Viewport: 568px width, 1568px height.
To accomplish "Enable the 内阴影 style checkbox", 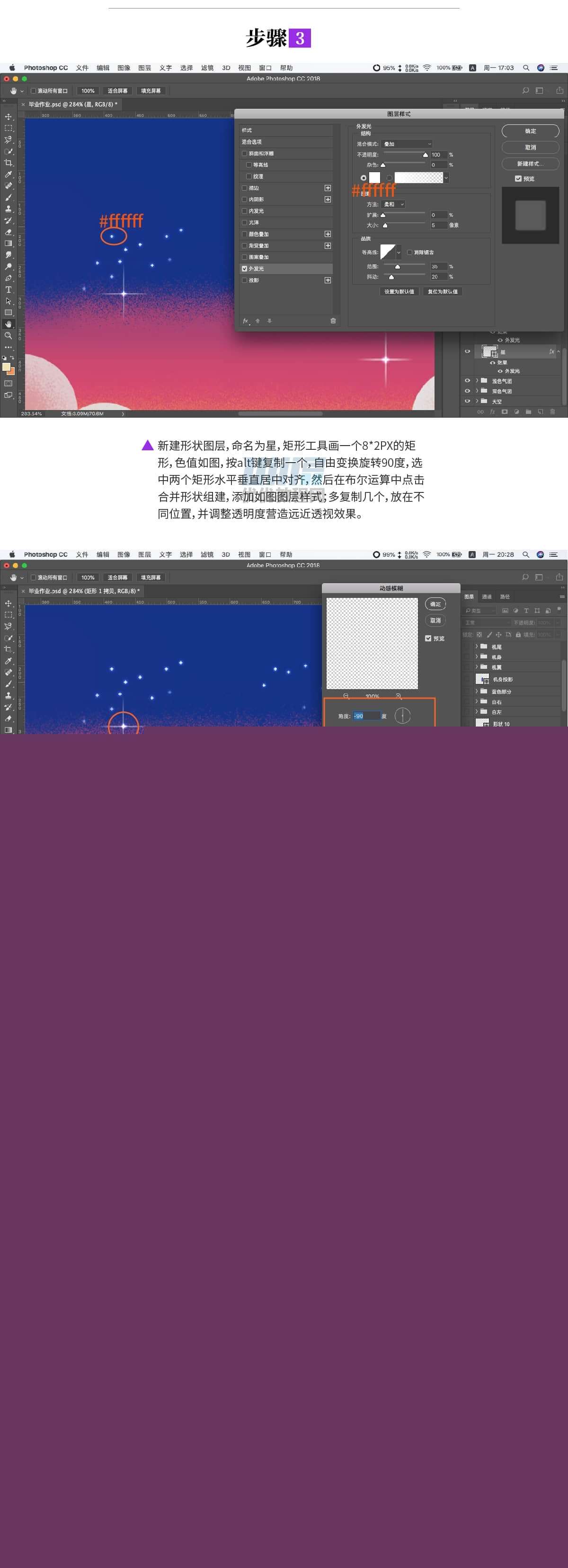I will click(245, 200).
